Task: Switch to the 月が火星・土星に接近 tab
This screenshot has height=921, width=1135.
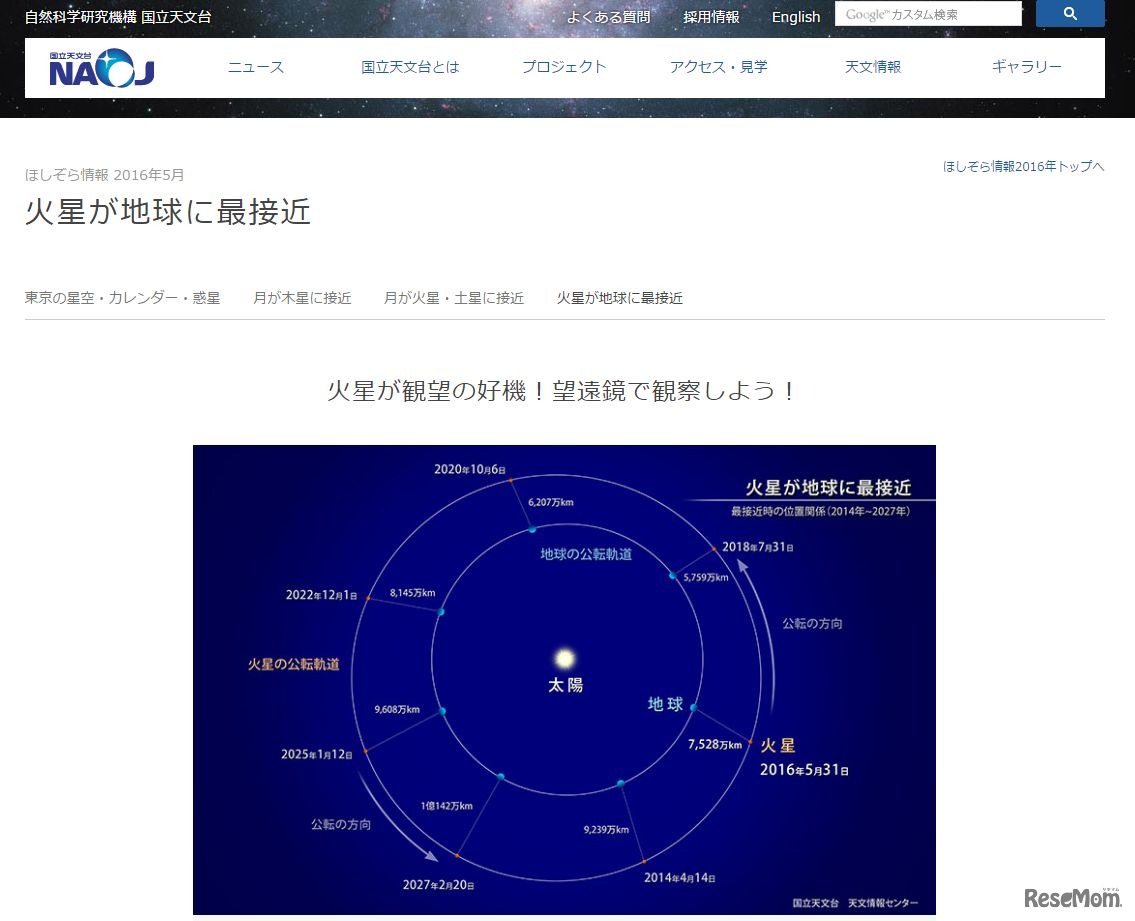Action: tap(453, 297)
